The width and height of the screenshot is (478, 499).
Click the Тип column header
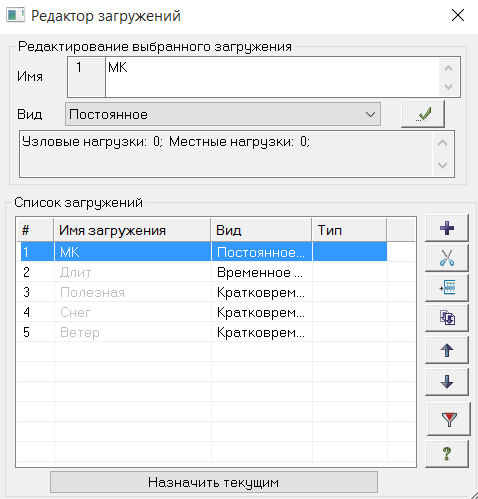click(x=349, y=230)
